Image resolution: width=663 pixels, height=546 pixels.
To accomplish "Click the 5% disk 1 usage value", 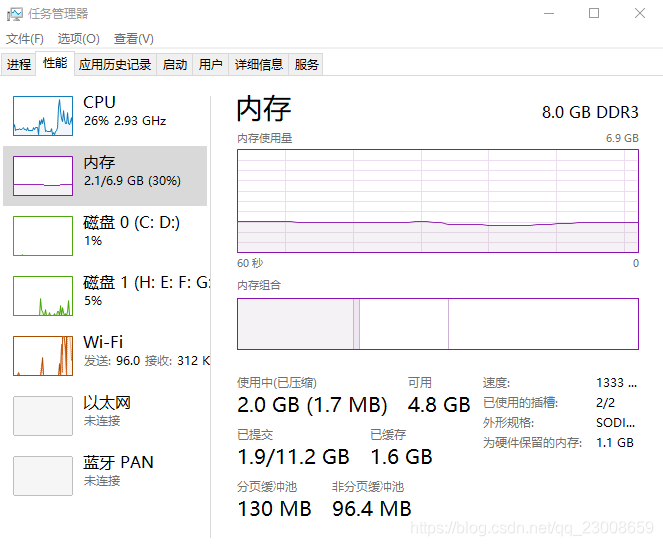I will click(93, 301).
